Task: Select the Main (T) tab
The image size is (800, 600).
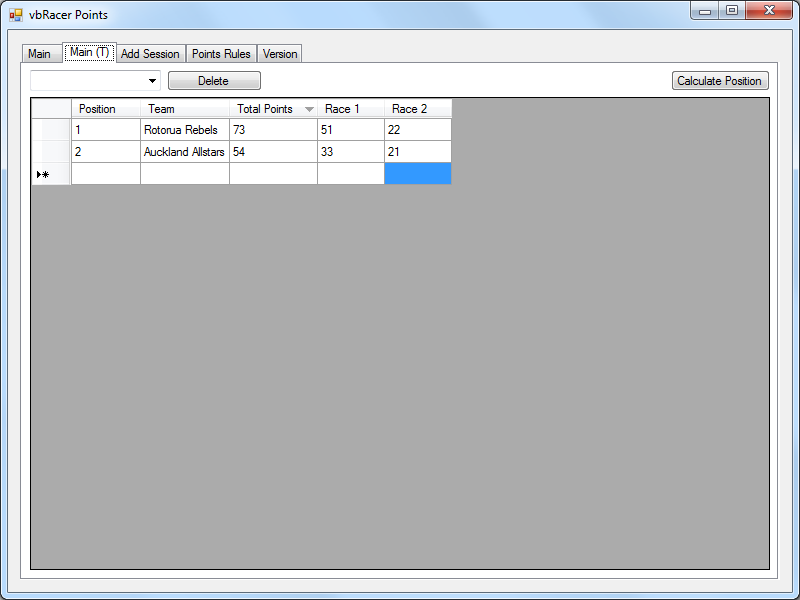Action: click(x=89, y=53)
